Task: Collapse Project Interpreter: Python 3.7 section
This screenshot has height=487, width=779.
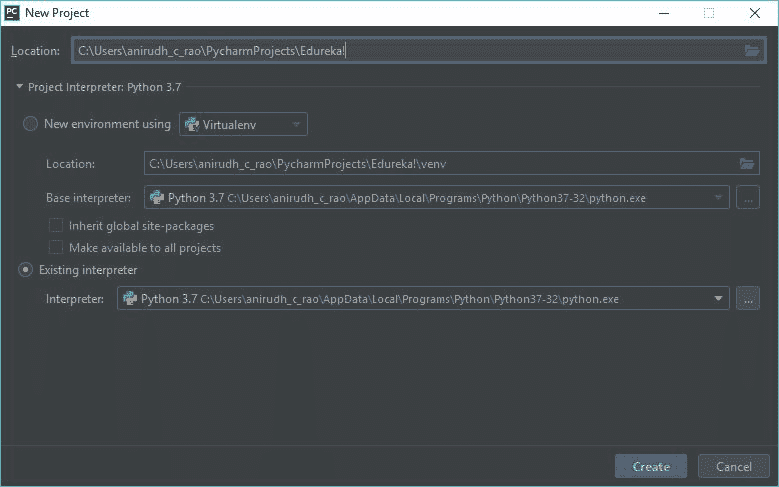Action: tap(19, 86)
